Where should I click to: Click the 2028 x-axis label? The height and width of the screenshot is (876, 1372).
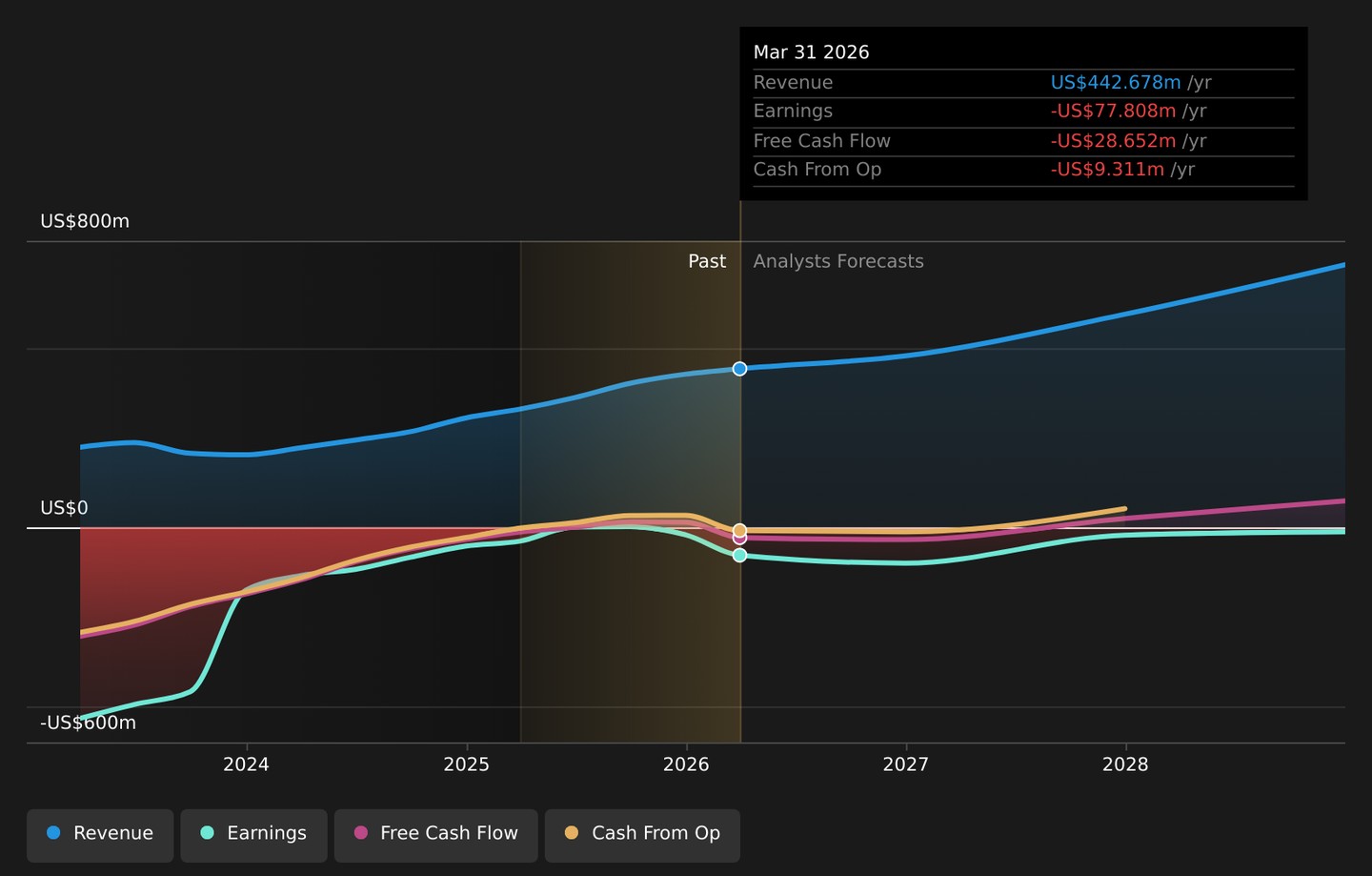[x=1125, y=764]
